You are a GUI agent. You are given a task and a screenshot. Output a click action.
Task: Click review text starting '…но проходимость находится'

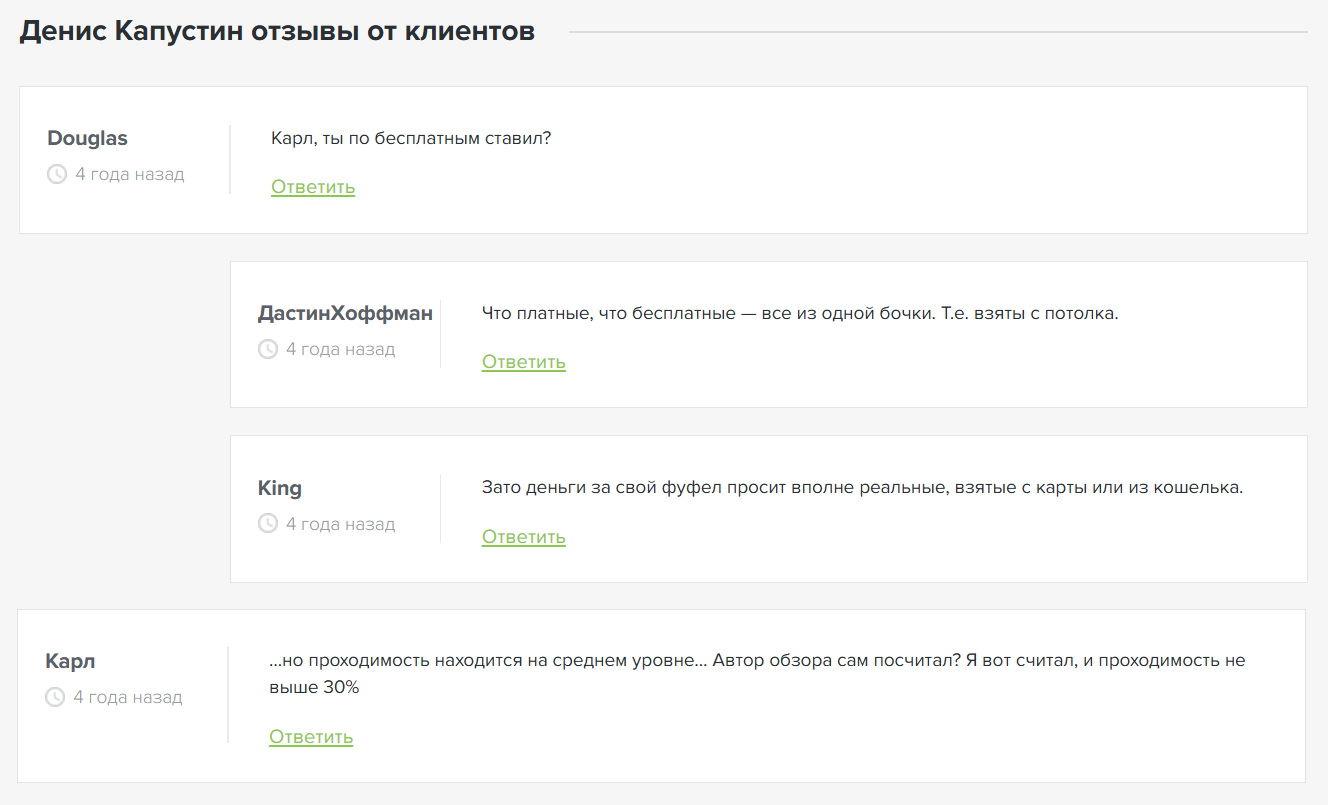point(757,674)
